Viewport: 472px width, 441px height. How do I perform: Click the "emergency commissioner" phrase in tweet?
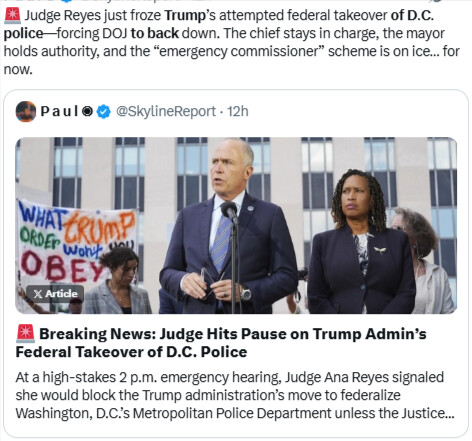(x=239, y=51)
